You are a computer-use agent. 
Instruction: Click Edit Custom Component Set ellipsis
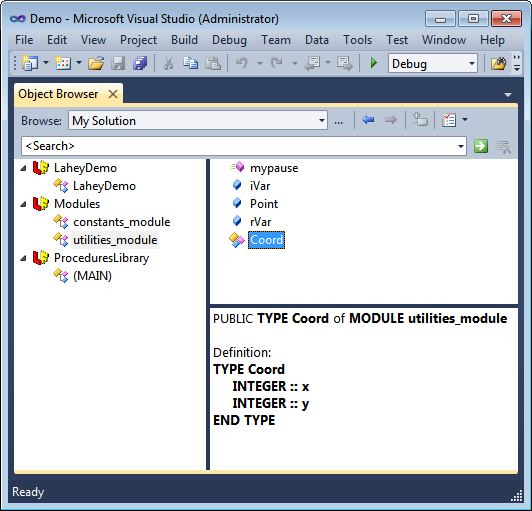tap(339, 121)
